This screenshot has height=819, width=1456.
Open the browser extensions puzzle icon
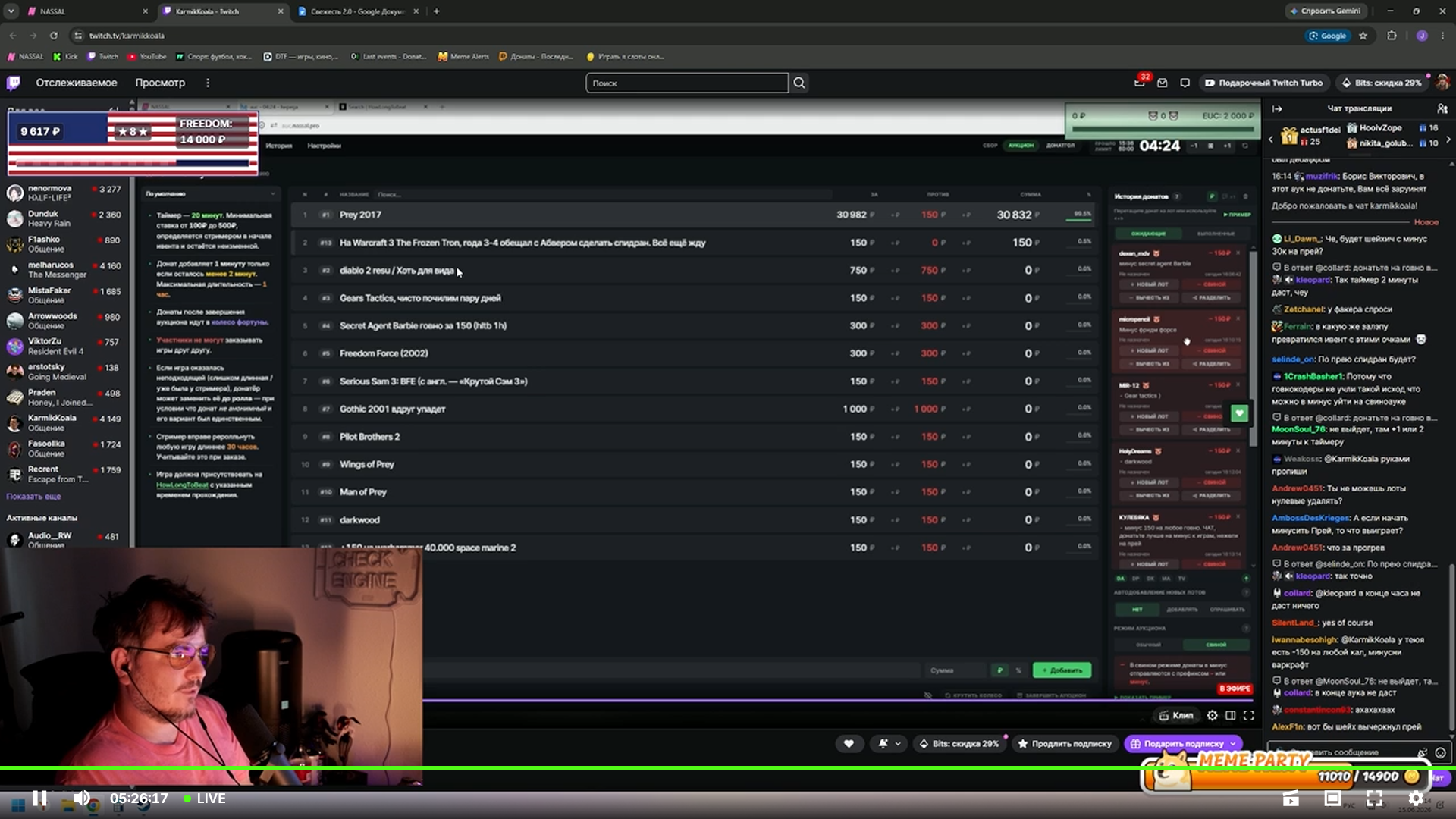pyautogui.click(x=1392, y=36)
